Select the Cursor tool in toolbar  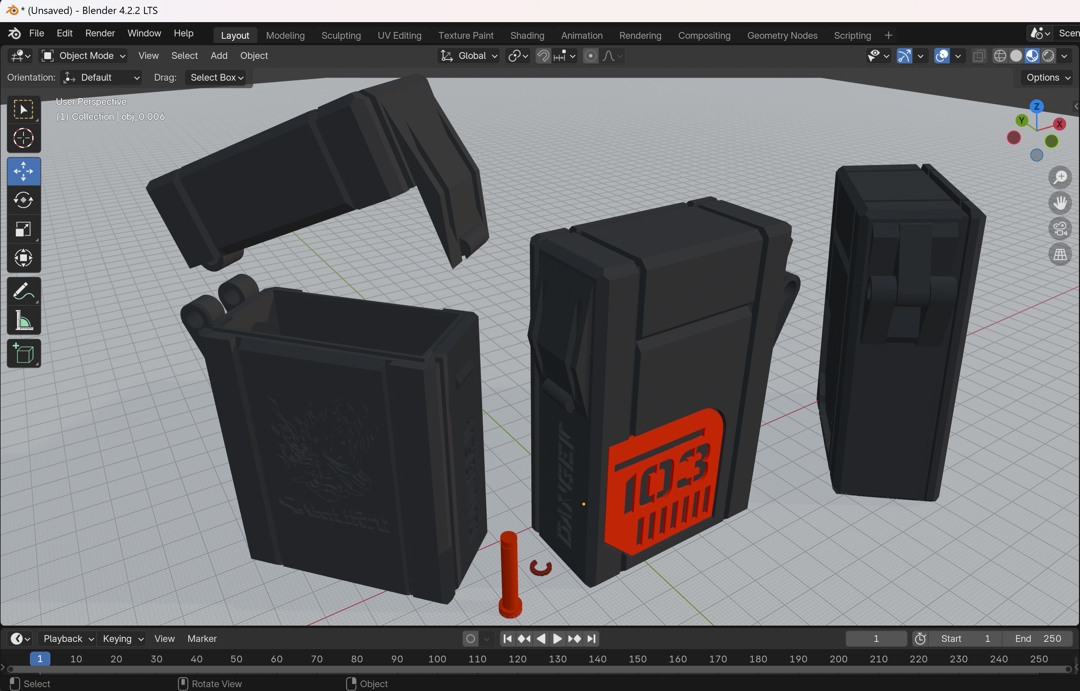pyautogui.click(x=24, y=138)
